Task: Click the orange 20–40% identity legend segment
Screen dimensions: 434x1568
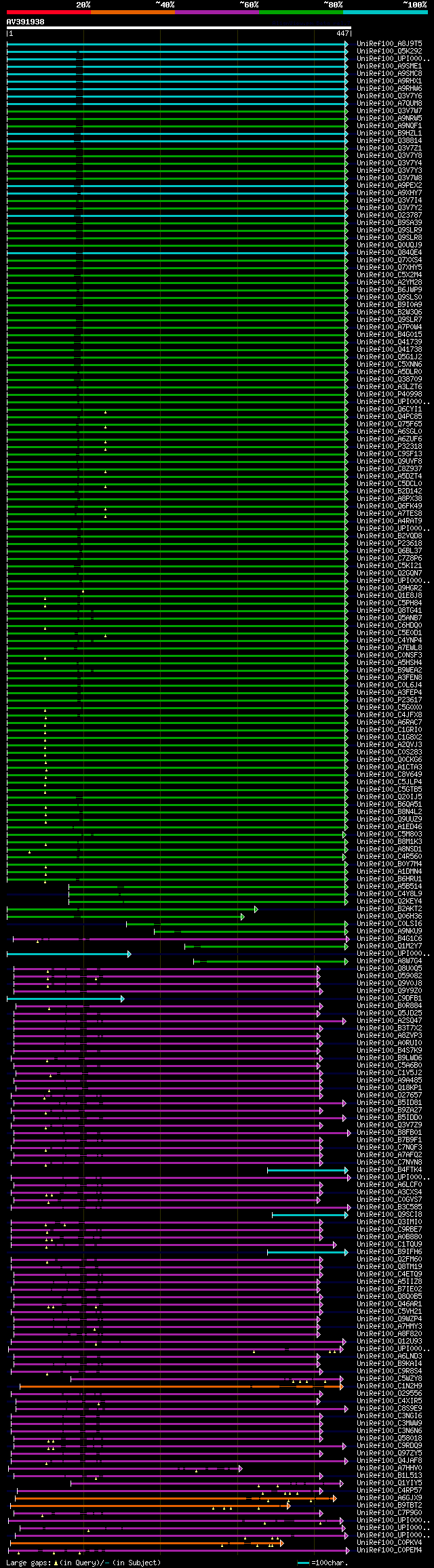Action: tap(133, 12)
